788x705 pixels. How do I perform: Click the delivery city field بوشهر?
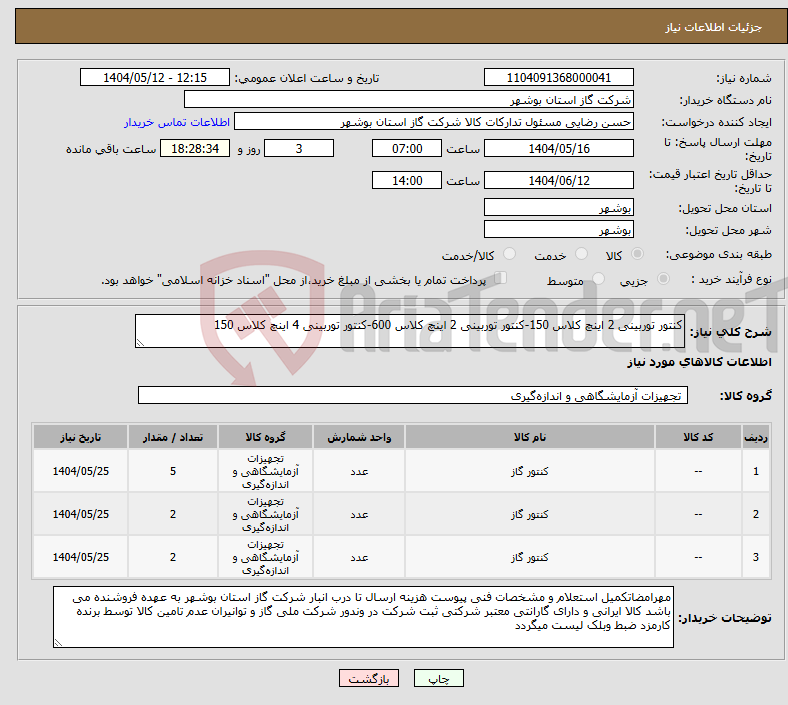pyautogui.click(x=558, y=229)
